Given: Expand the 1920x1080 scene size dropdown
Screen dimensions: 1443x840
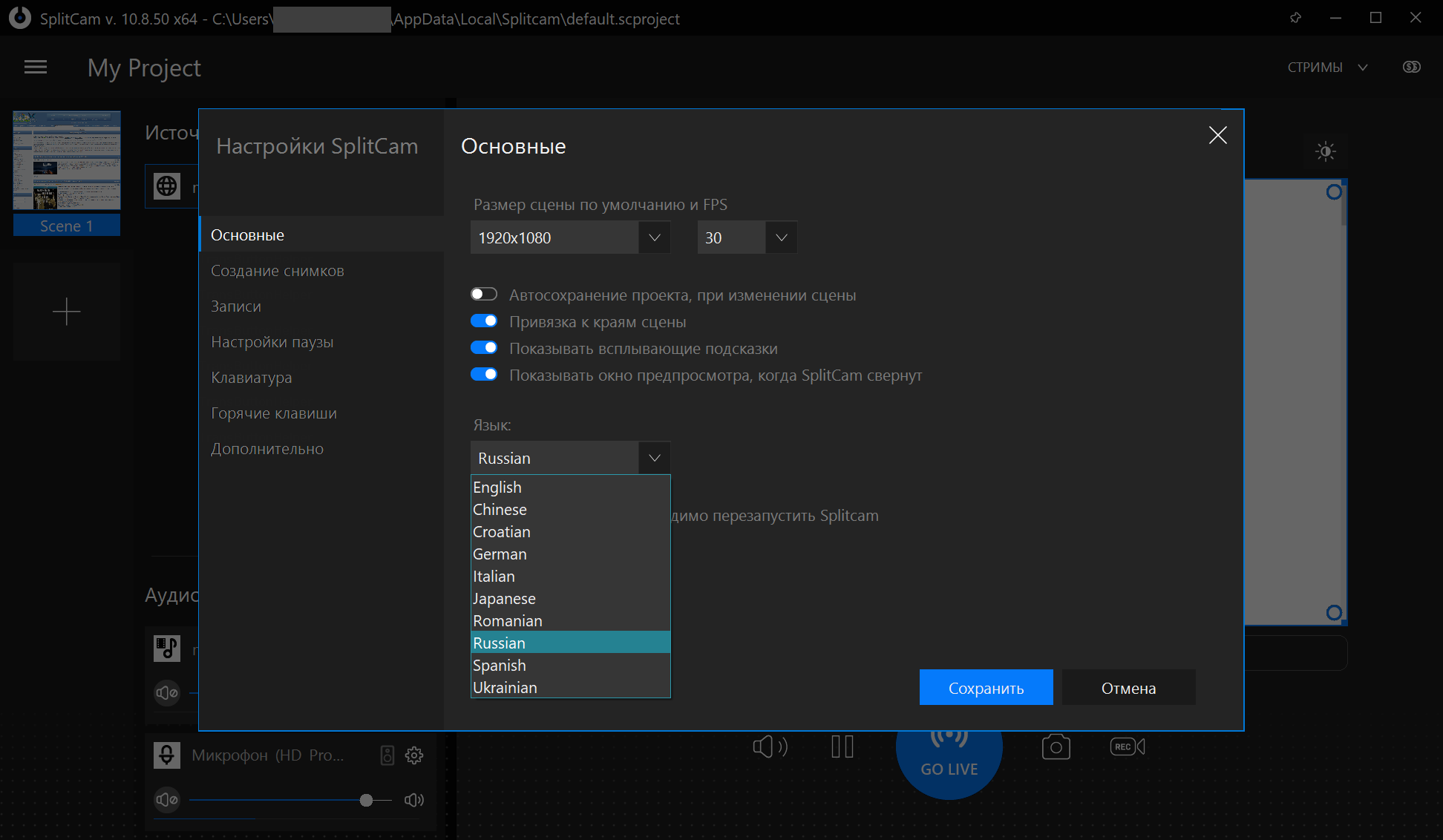Looking at the screenshot, I should pyautogui.click(x=570, y=237).
